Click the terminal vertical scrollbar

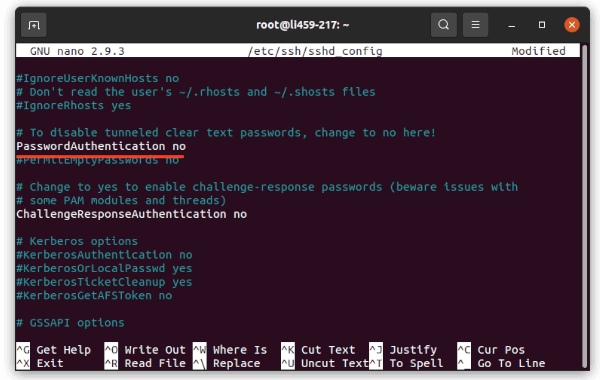[x=584, y=205]
